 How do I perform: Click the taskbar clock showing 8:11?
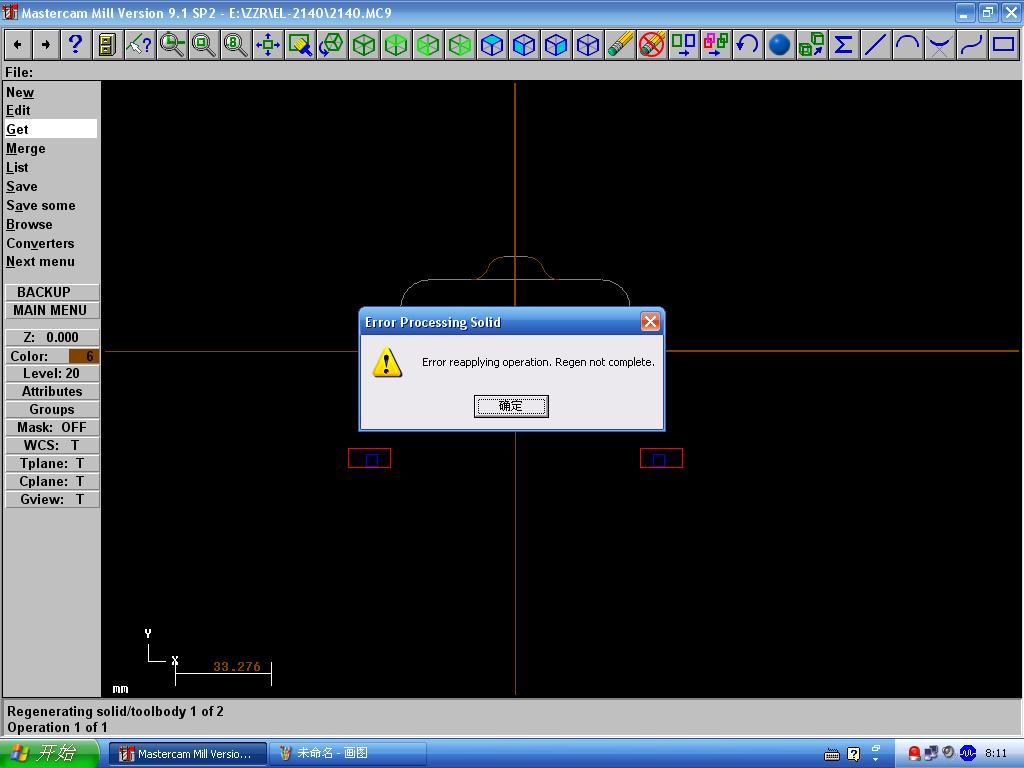[x=996, y=754]
